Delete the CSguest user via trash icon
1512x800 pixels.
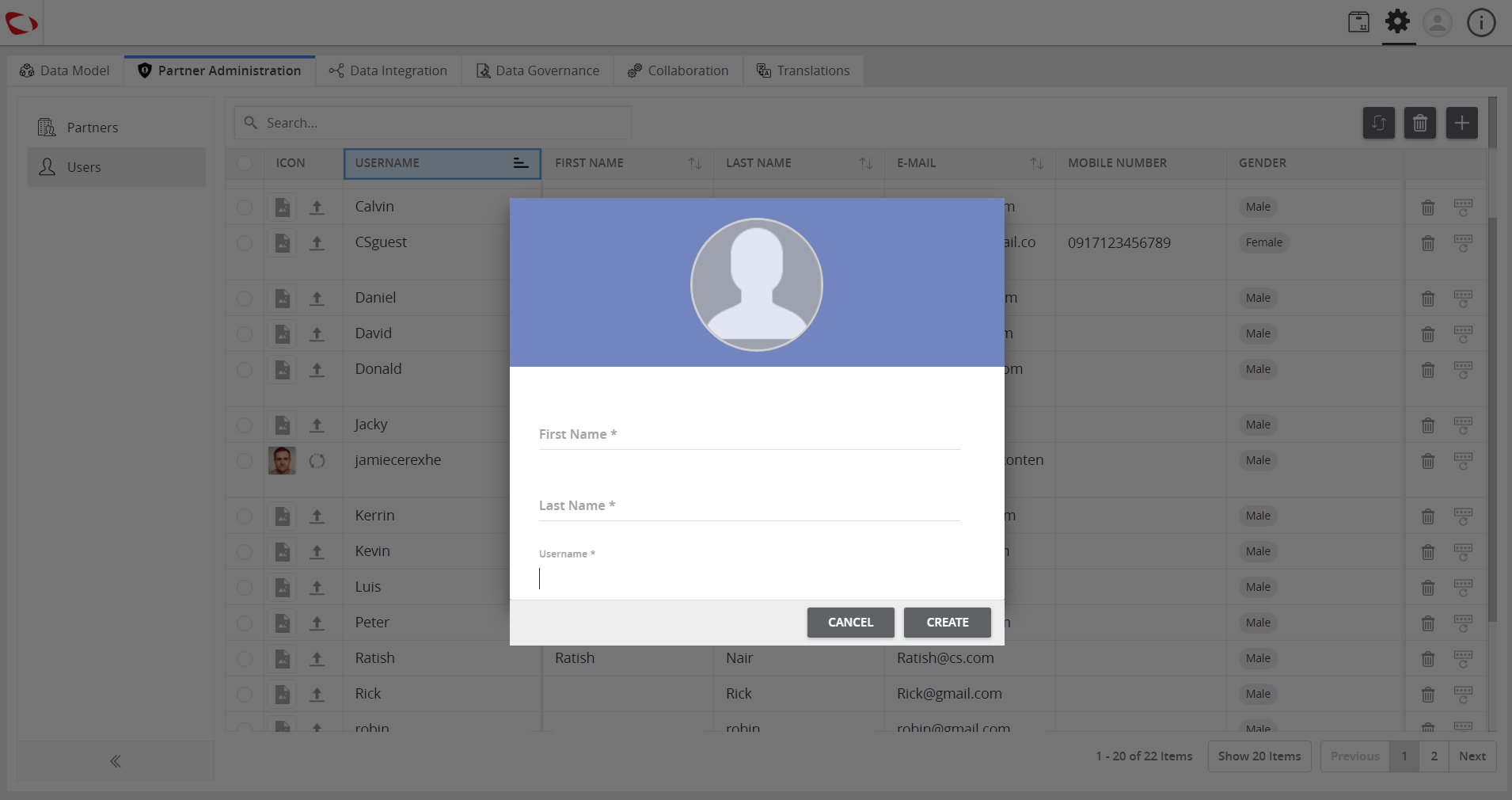(x=1428, y=243)
